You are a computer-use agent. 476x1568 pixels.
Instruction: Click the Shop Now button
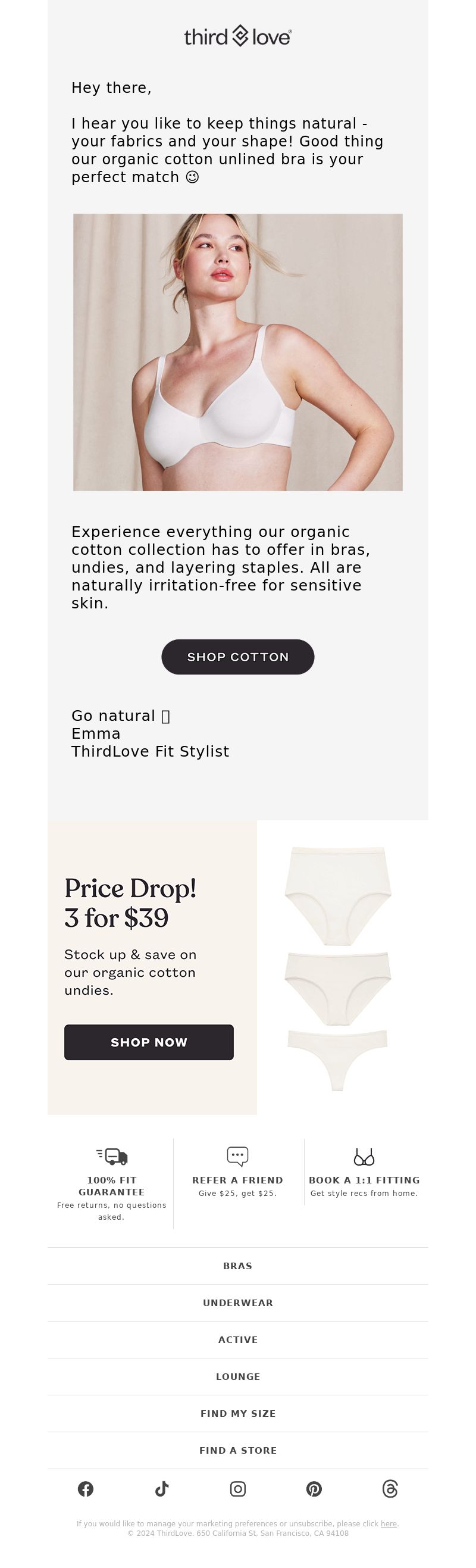pos(149,1042)
